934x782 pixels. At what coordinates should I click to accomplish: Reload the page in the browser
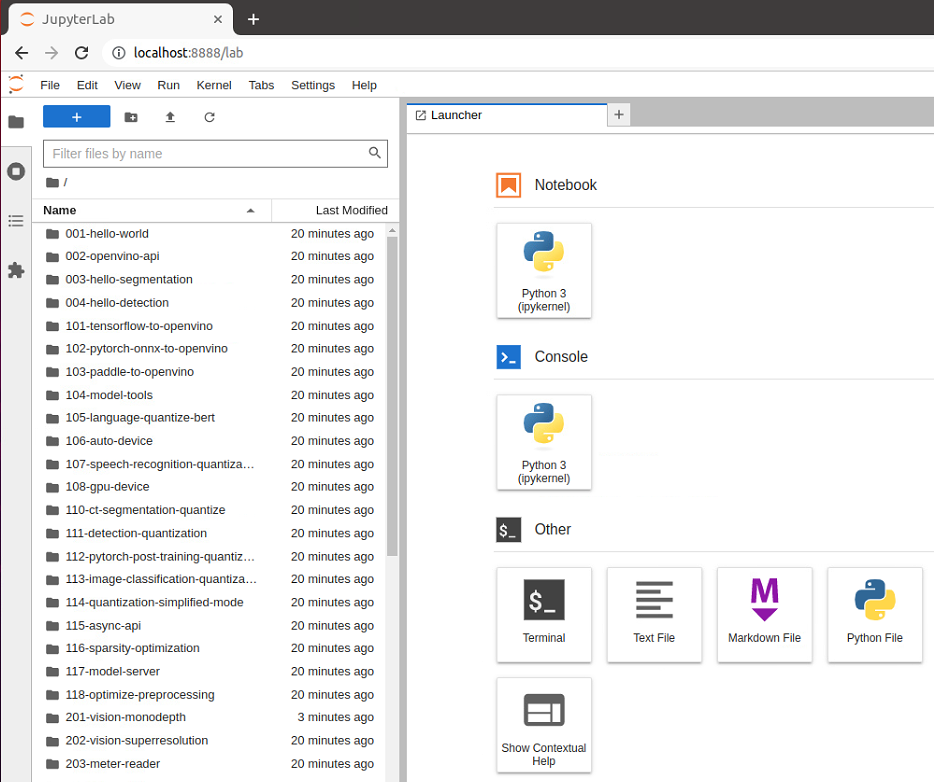pos(82,53)
